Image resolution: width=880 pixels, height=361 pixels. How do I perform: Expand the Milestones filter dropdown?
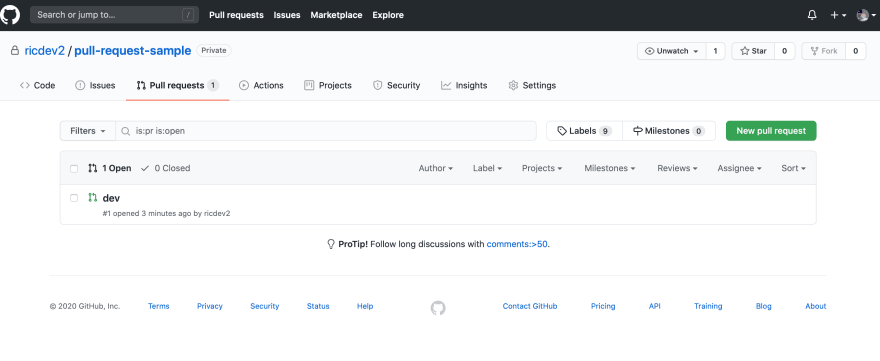click(x=610, y=168)
